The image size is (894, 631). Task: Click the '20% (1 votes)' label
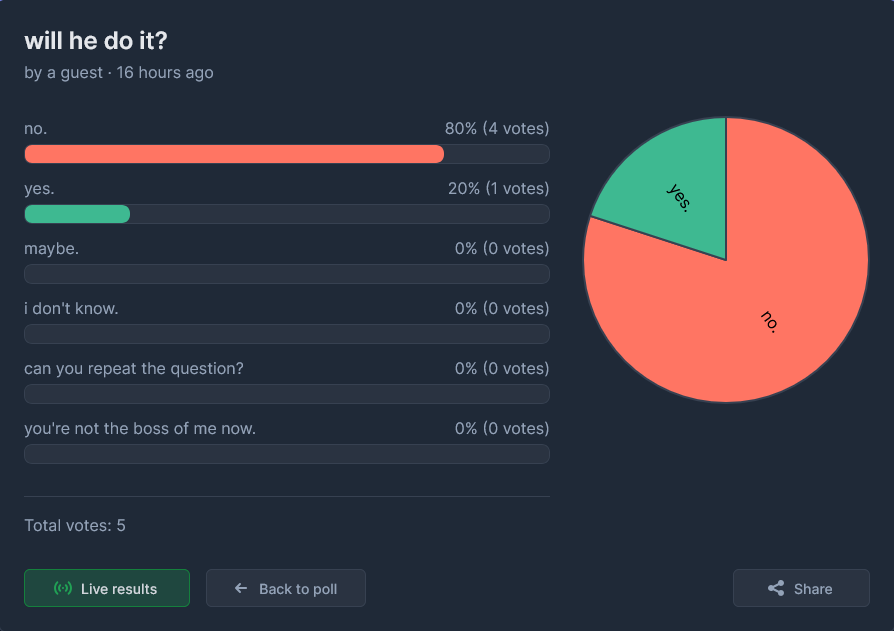coord(498,188)
